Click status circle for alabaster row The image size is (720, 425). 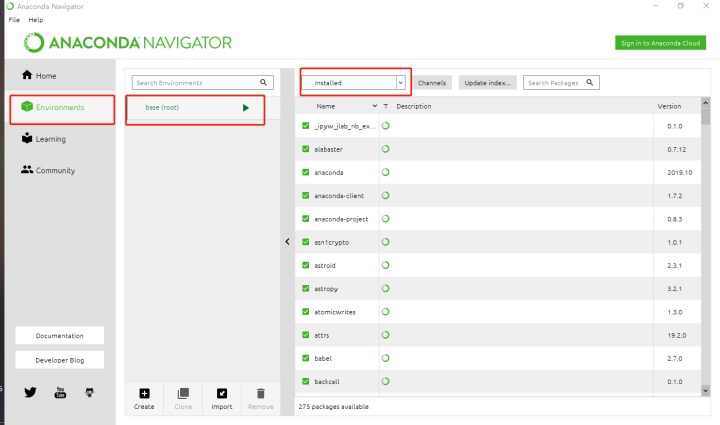tap(386, 149)
